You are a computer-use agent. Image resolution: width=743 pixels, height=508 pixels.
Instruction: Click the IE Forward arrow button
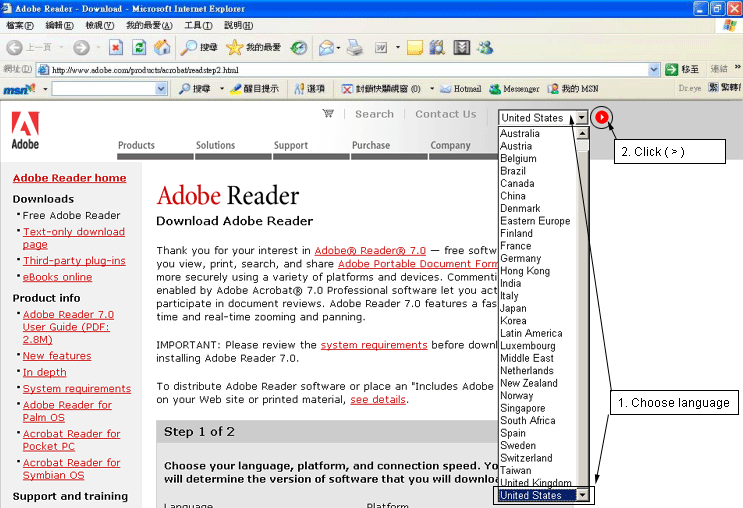81,47
